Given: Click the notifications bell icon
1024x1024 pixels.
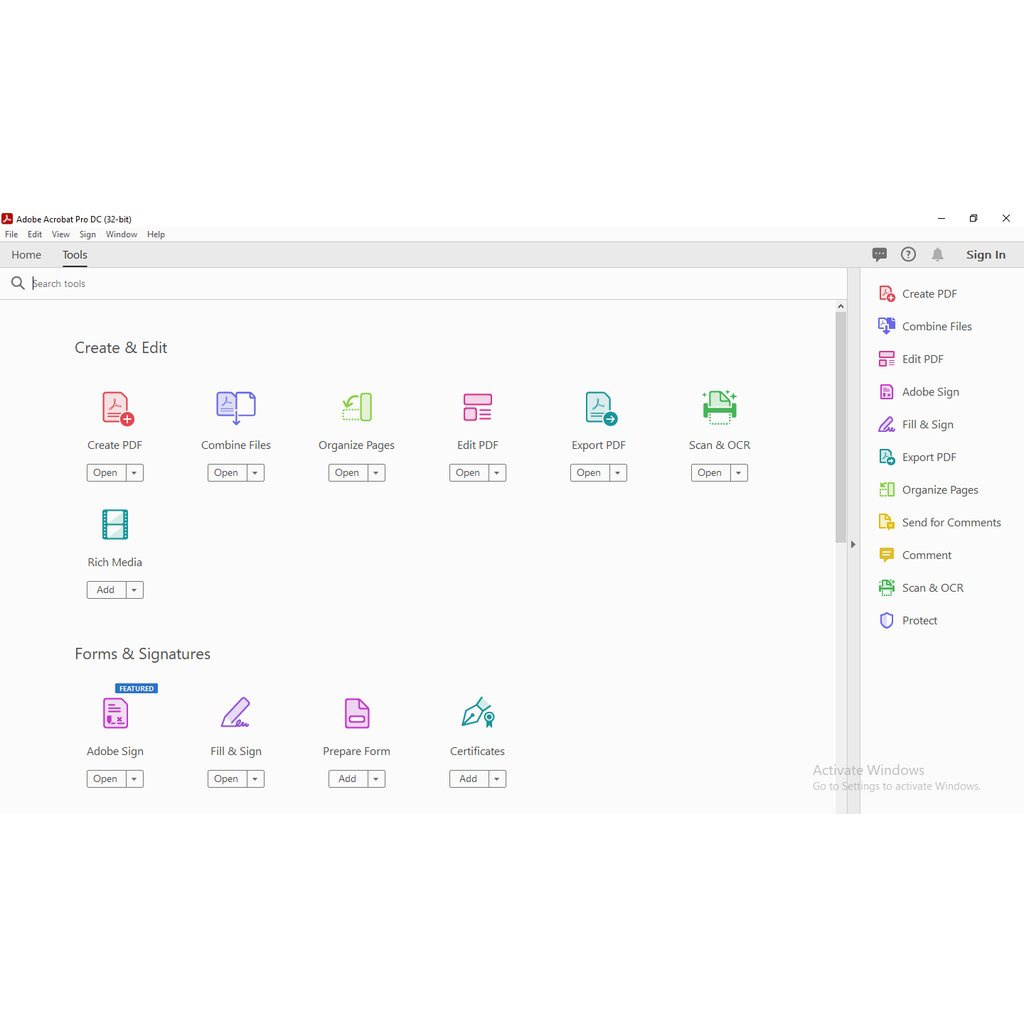Looking at the screenshot, I should pyautogui.click(x=938, y=254).
